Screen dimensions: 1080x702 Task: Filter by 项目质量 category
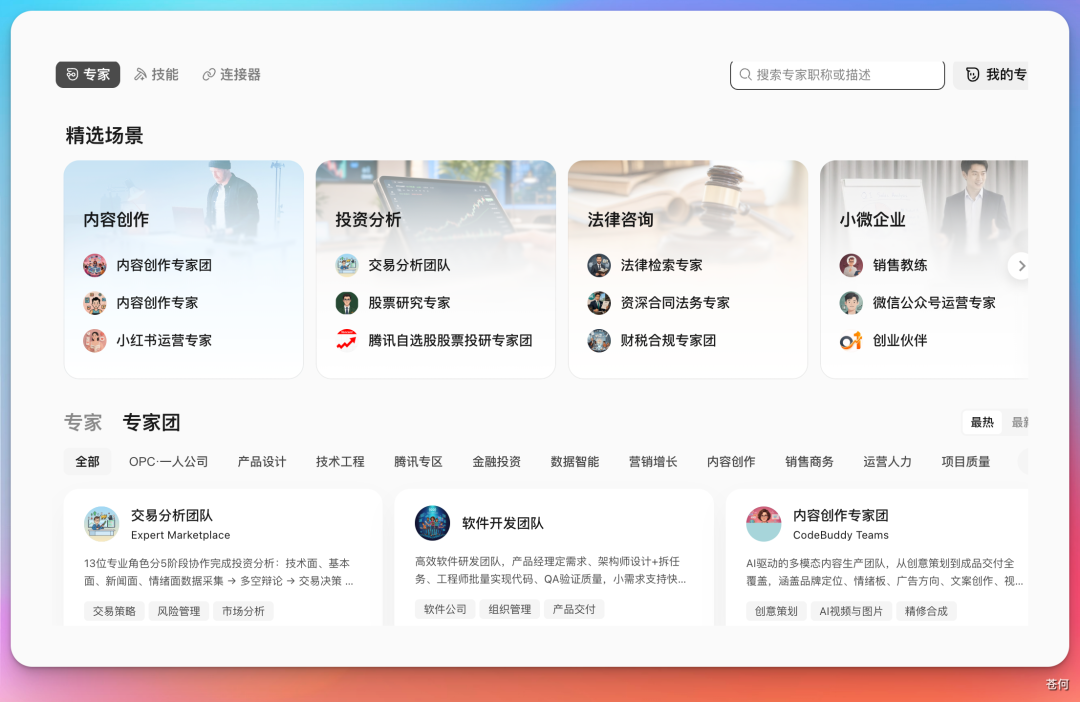[966, 462]
